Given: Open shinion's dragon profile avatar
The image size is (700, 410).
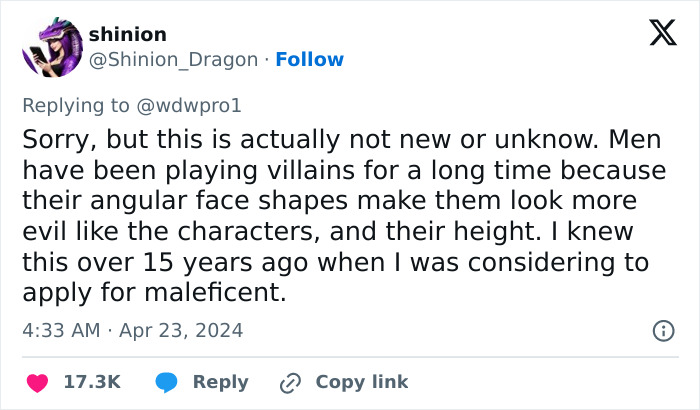Looking at the screenshot, I should pyautogui.click(x=49, y=47).
